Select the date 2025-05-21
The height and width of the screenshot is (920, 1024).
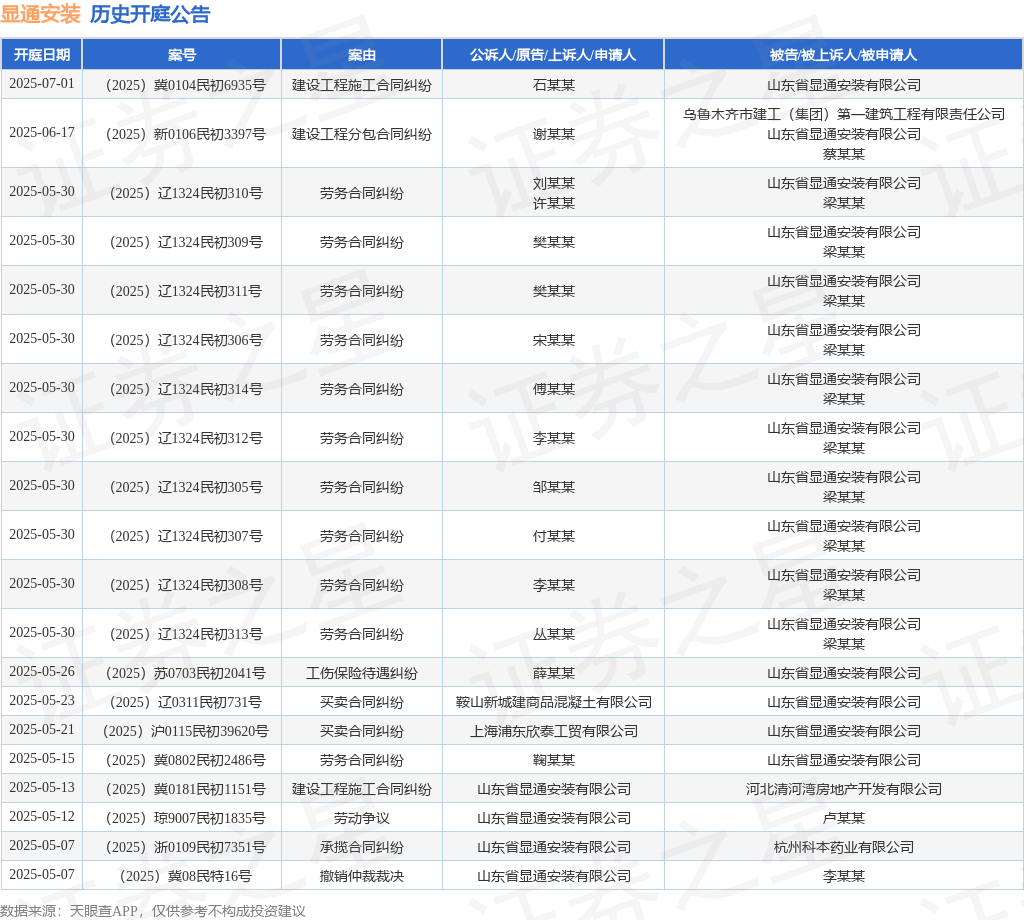pyautogui.click(x=42, y=729)
